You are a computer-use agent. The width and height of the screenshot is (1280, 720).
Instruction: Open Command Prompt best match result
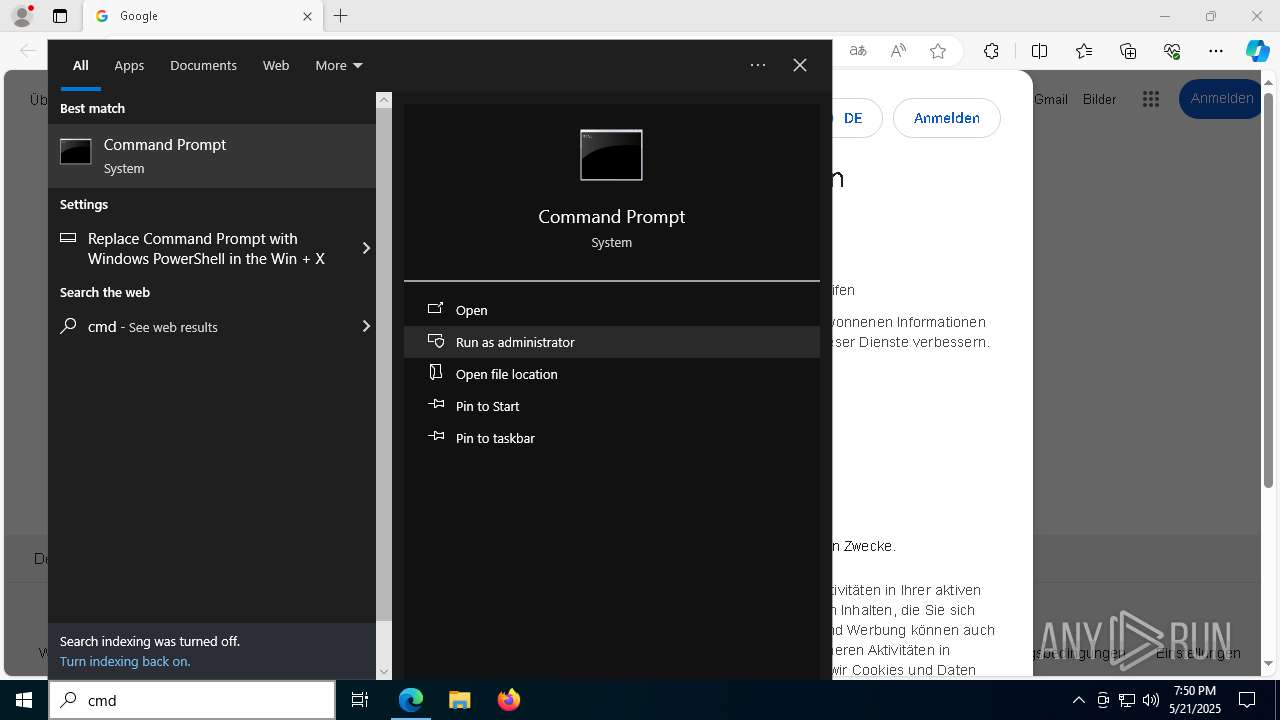tap(212, 156)
